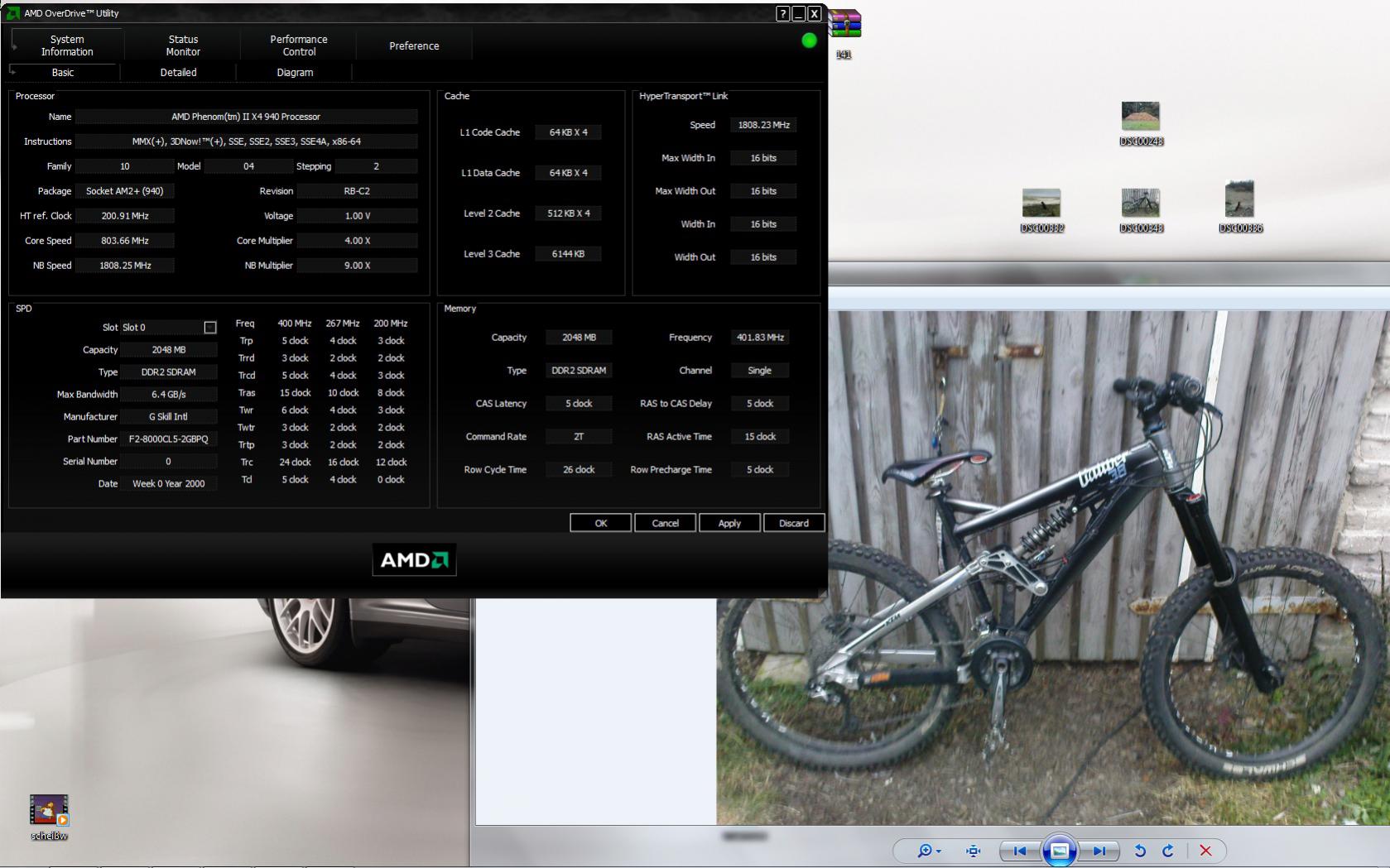The image size is (1390, 868).
Task: Open the System Information tab
Action: point(67,46)
